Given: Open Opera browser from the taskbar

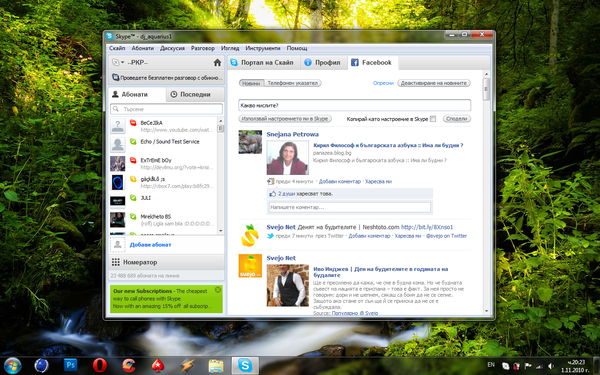Looking at the screenshot, I should pyautogui.click(x=99, y=365).
